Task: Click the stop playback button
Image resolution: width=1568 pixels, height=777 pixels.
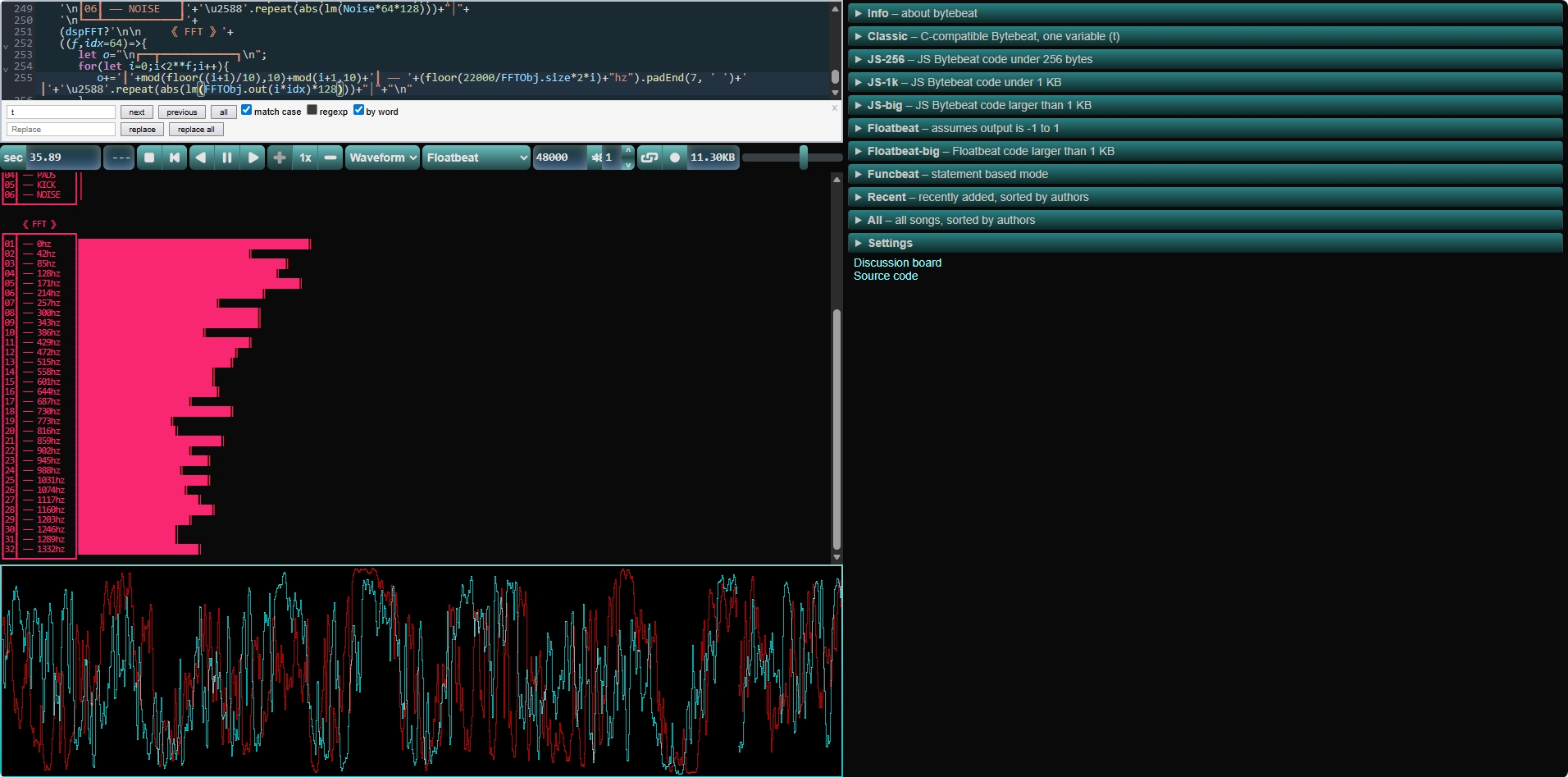Action: [x=149, y=158]
